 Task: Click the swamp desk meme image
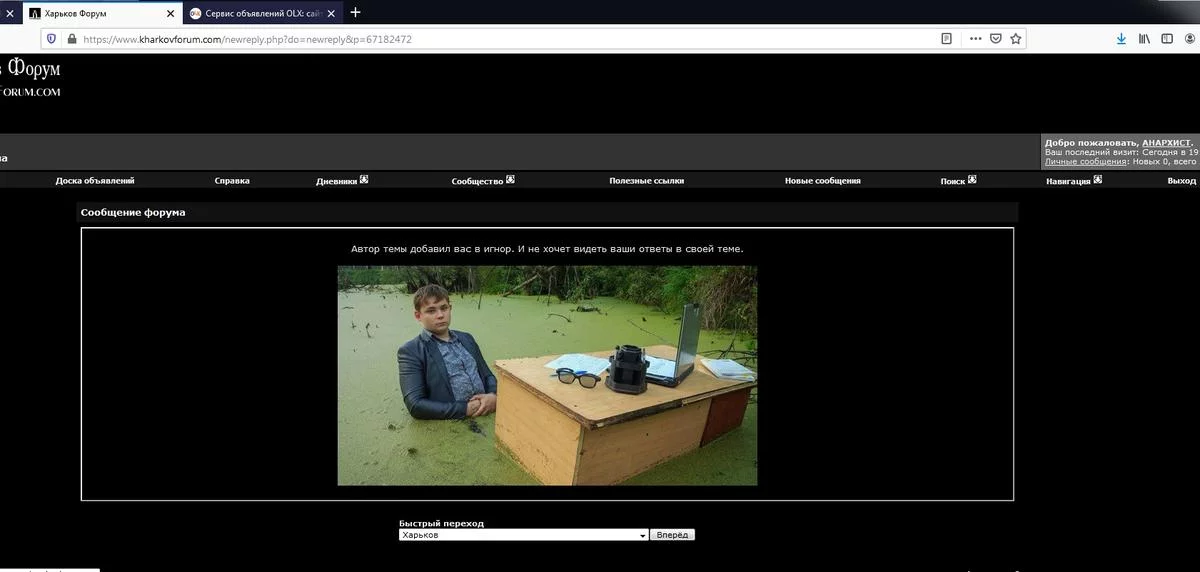(x=547, y=375)
